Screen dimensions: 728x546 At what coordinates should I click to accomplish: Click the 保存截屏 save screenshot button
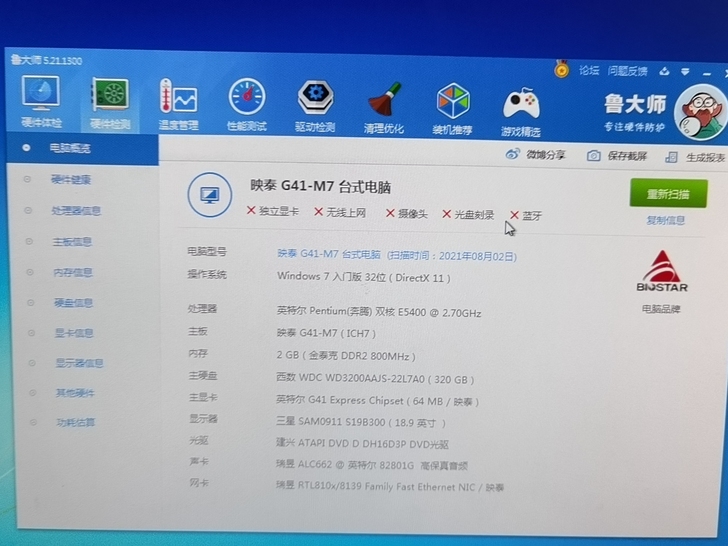pyautogui.click(x=617, y=156)
